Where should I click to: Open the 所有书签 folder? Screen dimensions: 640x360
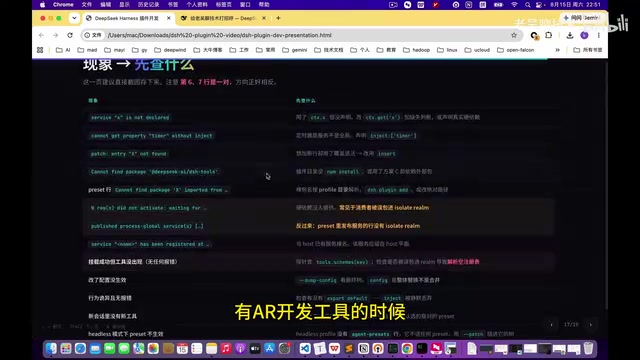(588, 50)
